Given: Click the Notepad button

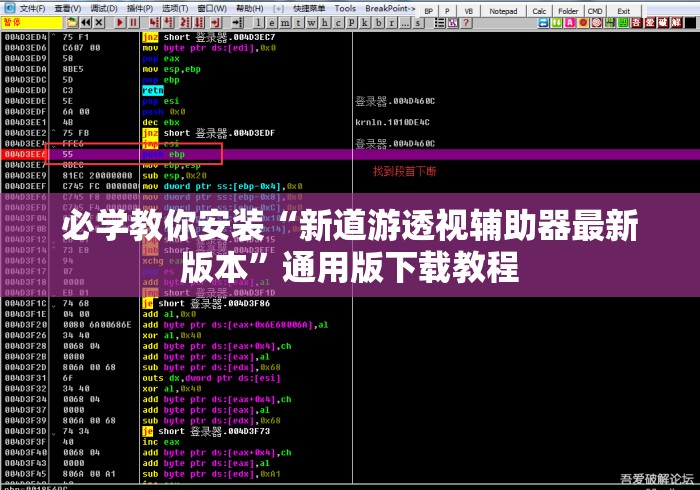Looking at the screenshot, I should coord(503,11).
